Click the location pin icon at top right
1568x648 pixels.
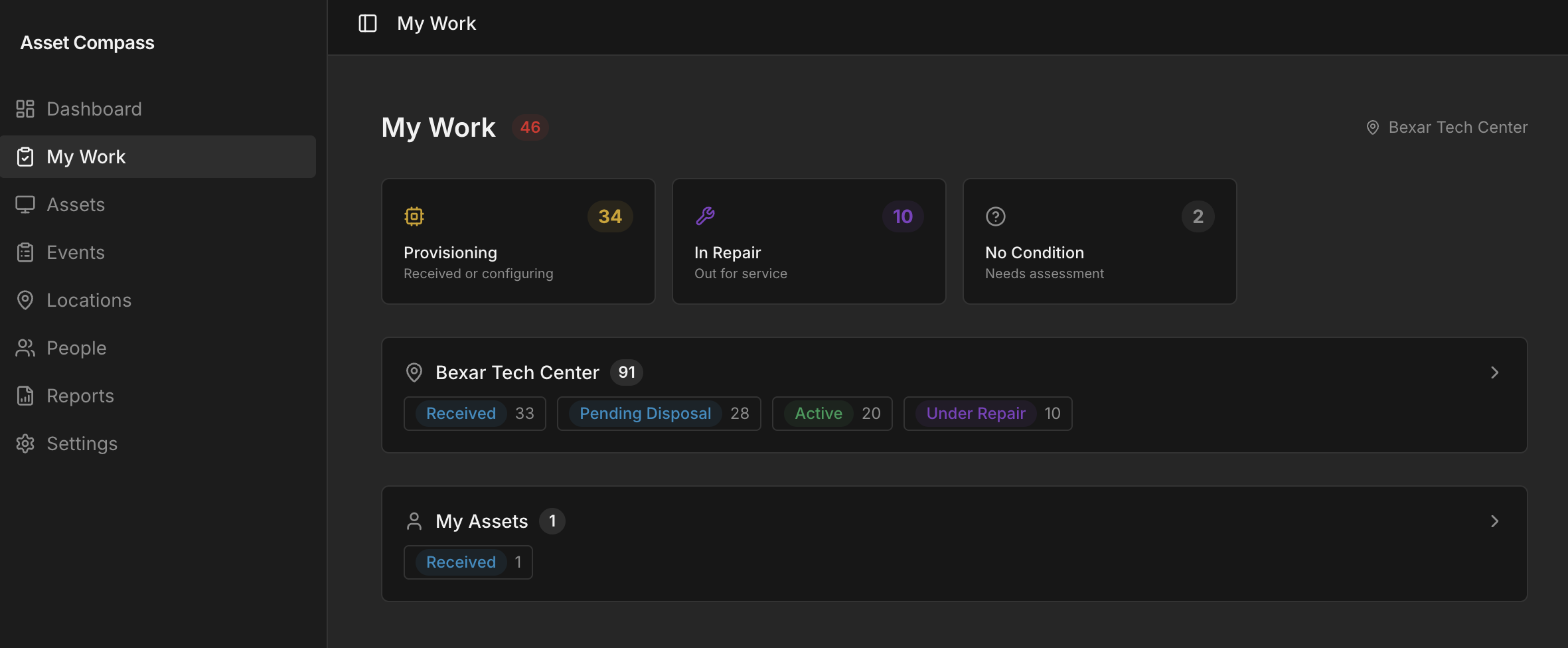(x=1373, y=127)
